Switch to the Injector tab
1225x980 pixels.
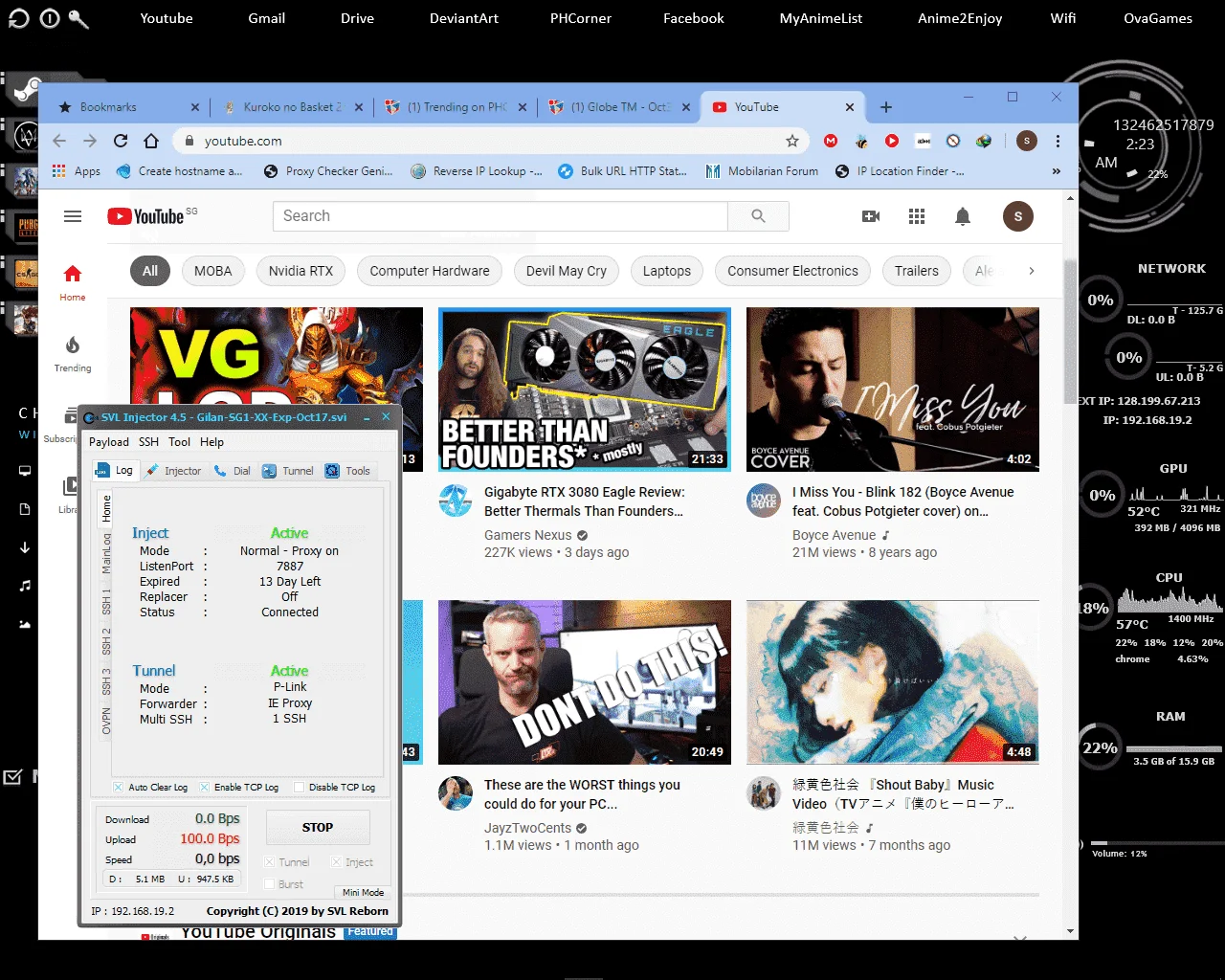[174, 471]
